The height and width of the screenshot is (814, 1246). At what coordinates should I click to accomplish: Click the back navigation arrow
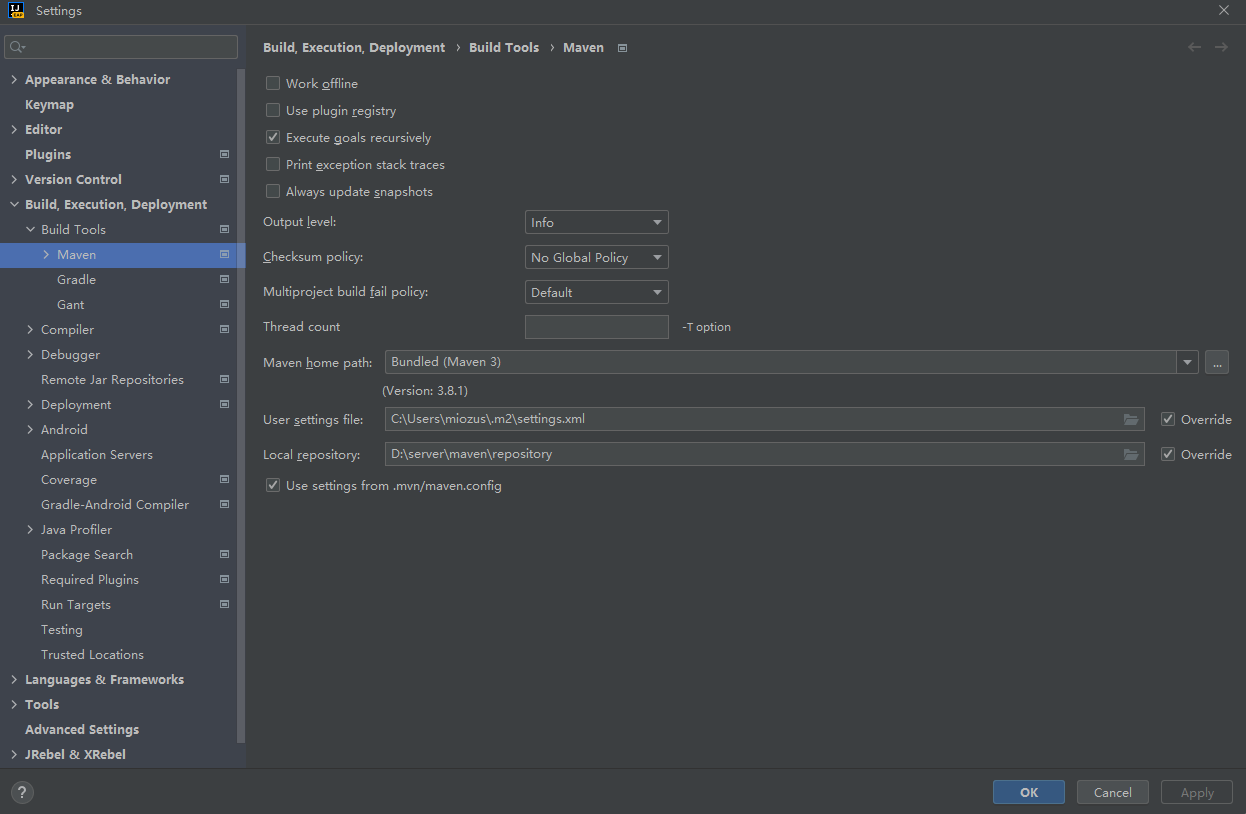[1194, 47]
